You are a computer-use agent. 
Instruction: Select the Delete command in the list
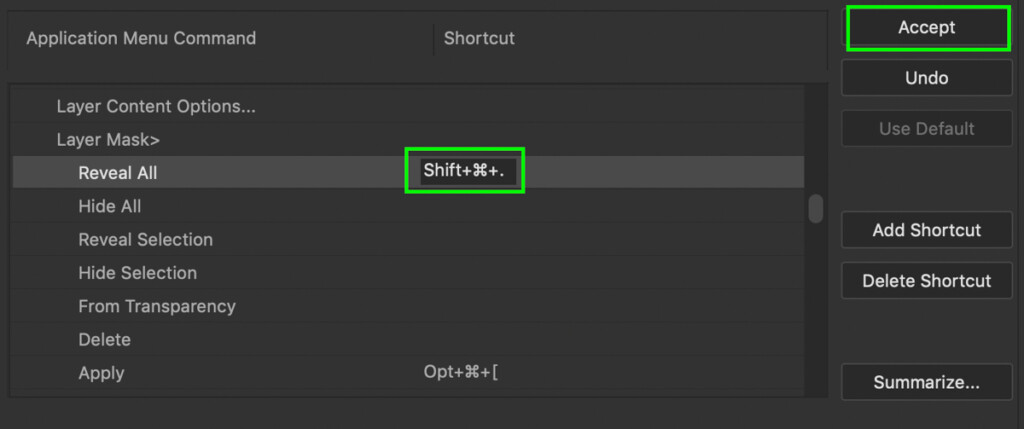point(105,340)
